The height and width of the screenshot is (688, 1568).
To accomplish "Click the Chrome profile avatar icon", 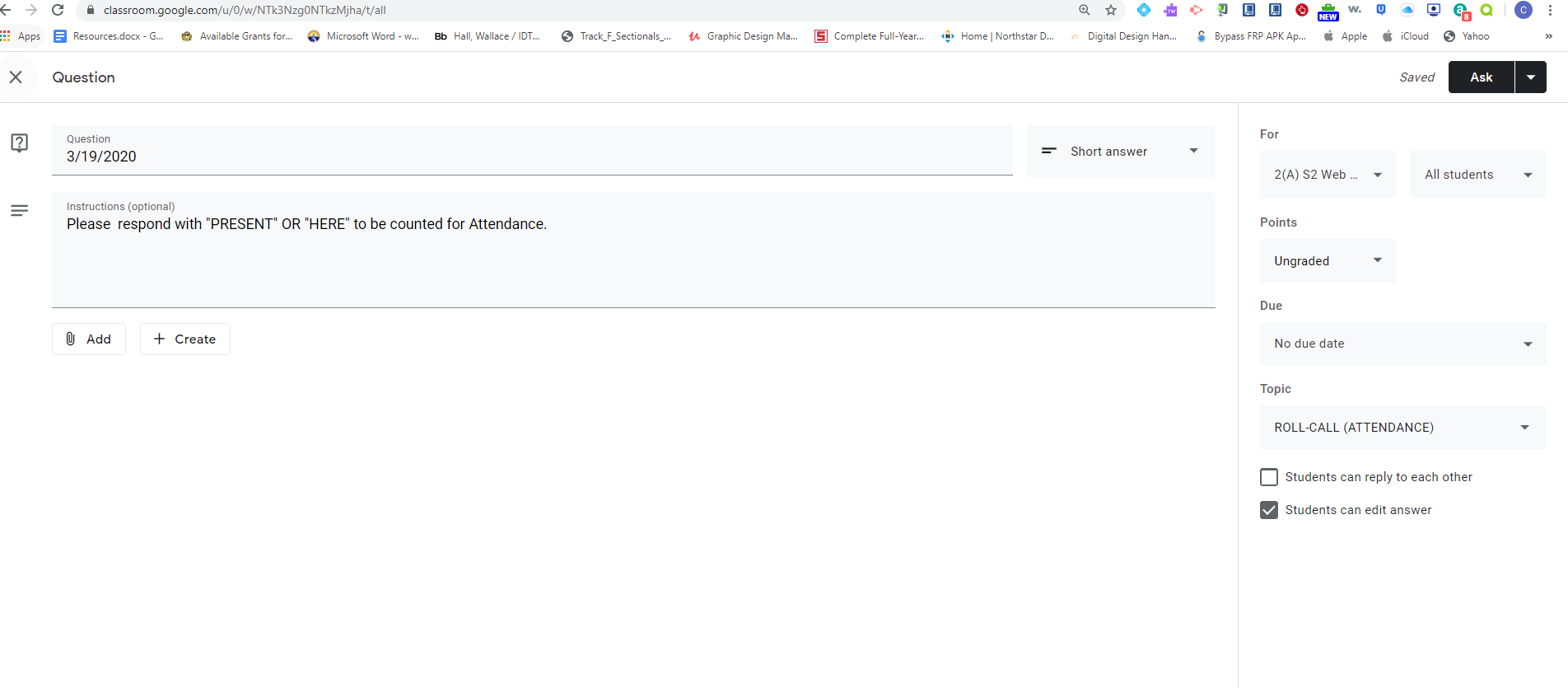I will pyautogui.click(x=1524, y=10).
